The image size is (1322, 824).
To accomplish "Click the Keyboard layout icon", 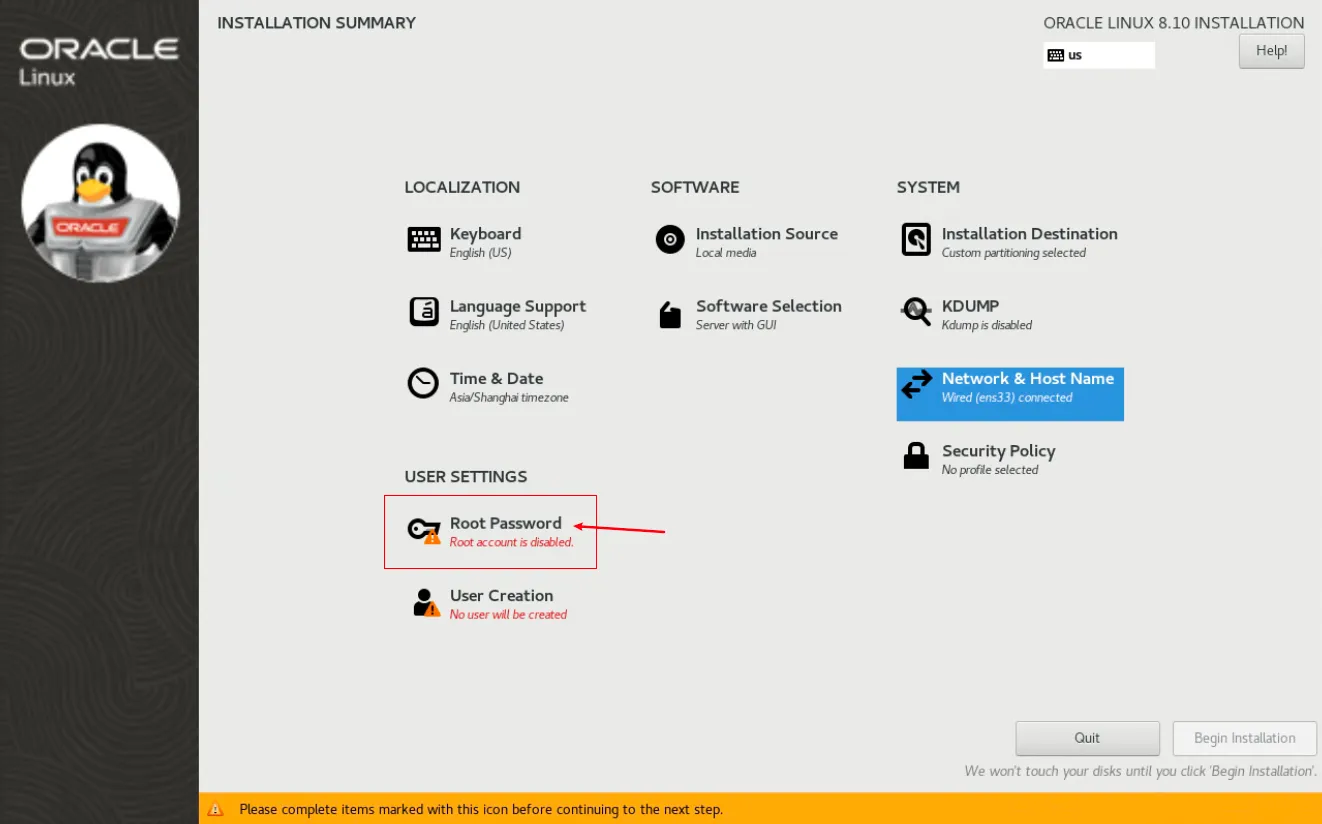I will [x=424, y=240].
